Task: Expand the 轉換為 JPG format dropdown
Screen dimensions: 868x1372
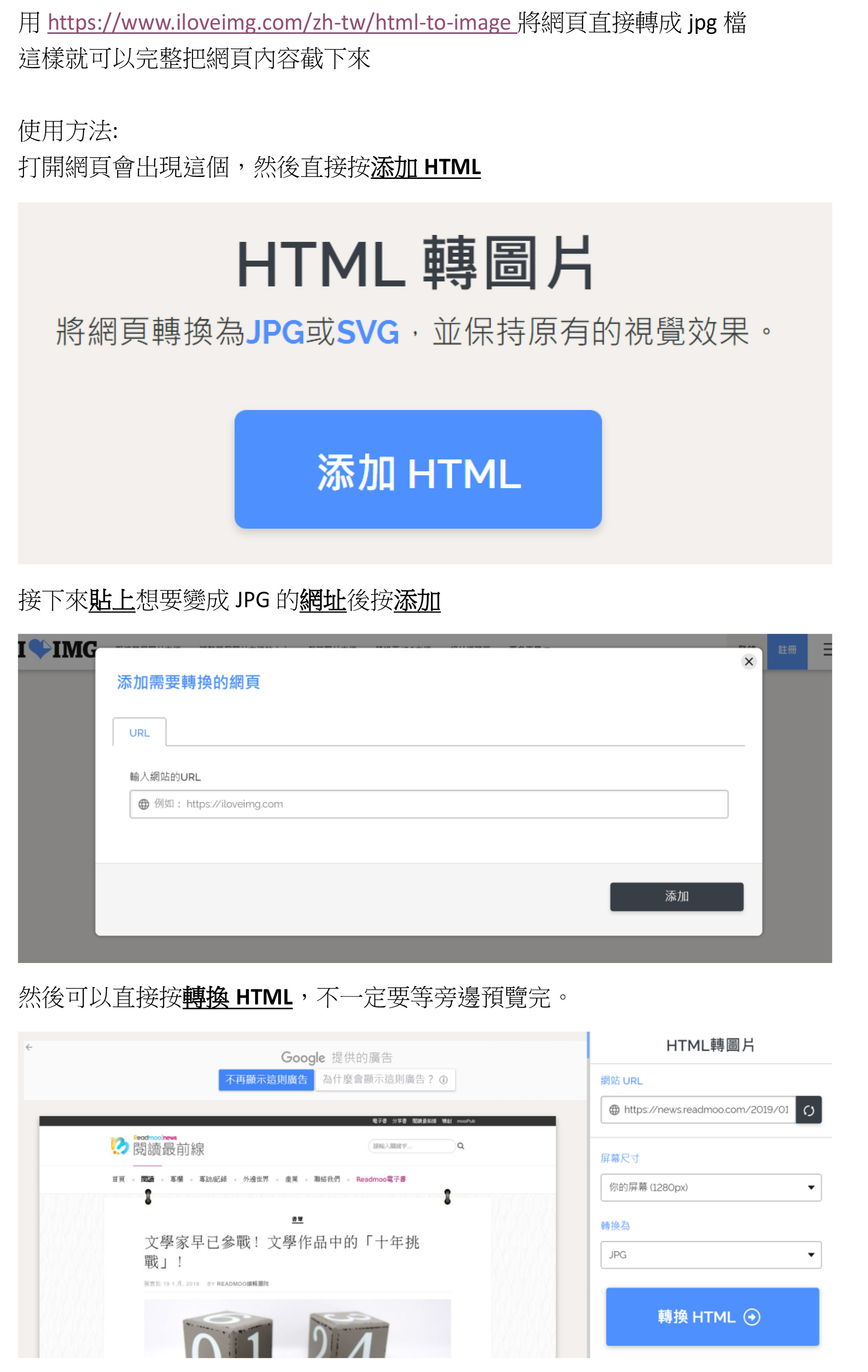Action: point(711,1255)
